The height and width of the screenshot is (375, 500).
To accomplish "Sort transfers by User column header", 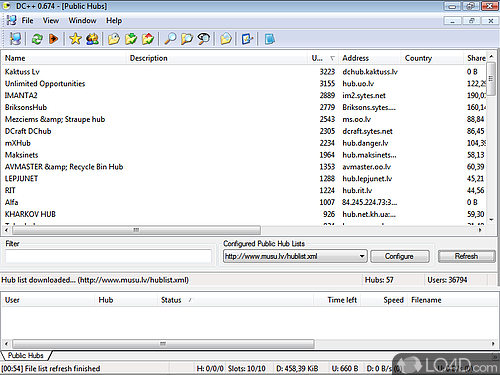I will [48, 300].
